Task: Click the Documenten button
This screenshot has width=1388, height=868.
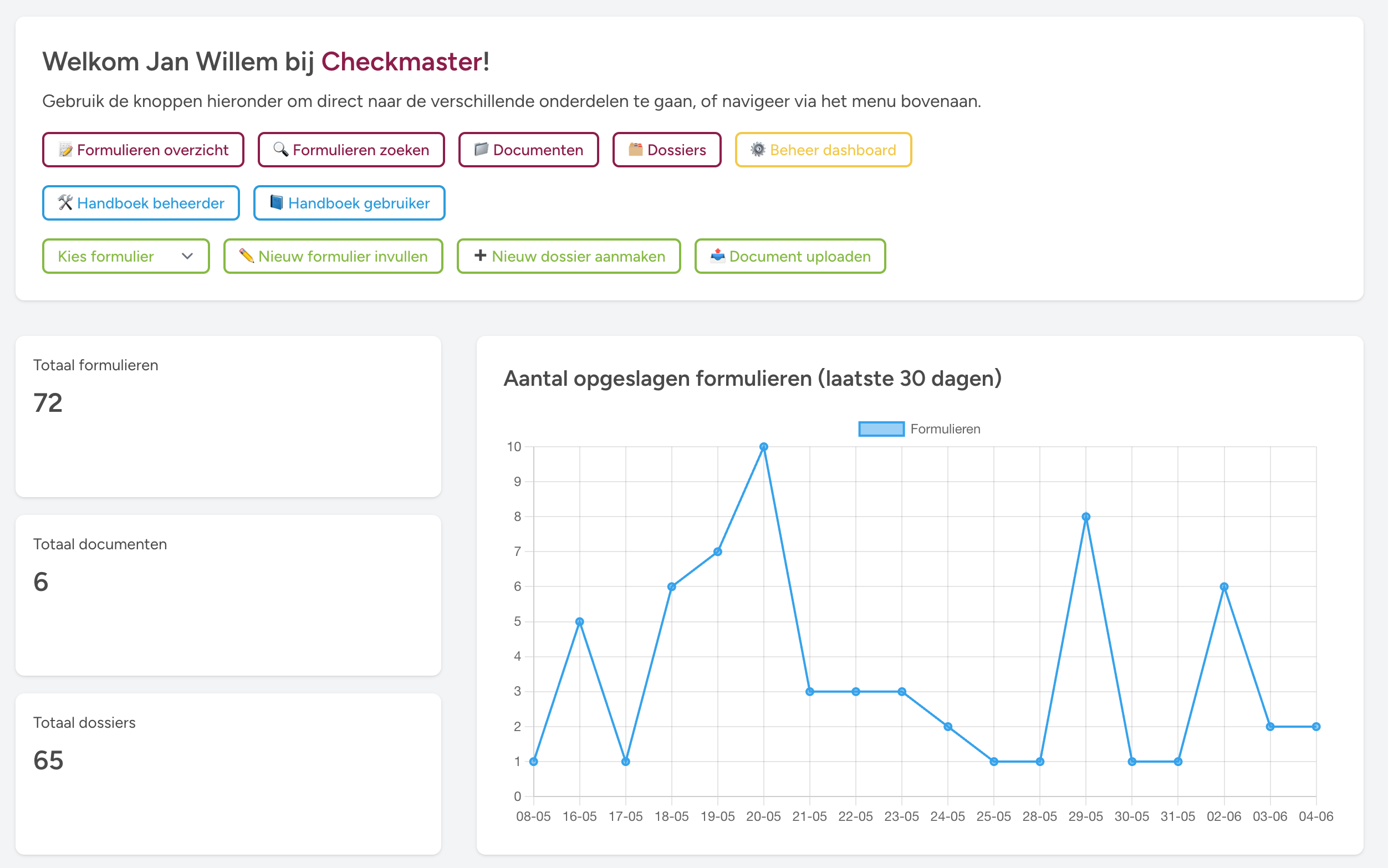Action: click(528, 150)
